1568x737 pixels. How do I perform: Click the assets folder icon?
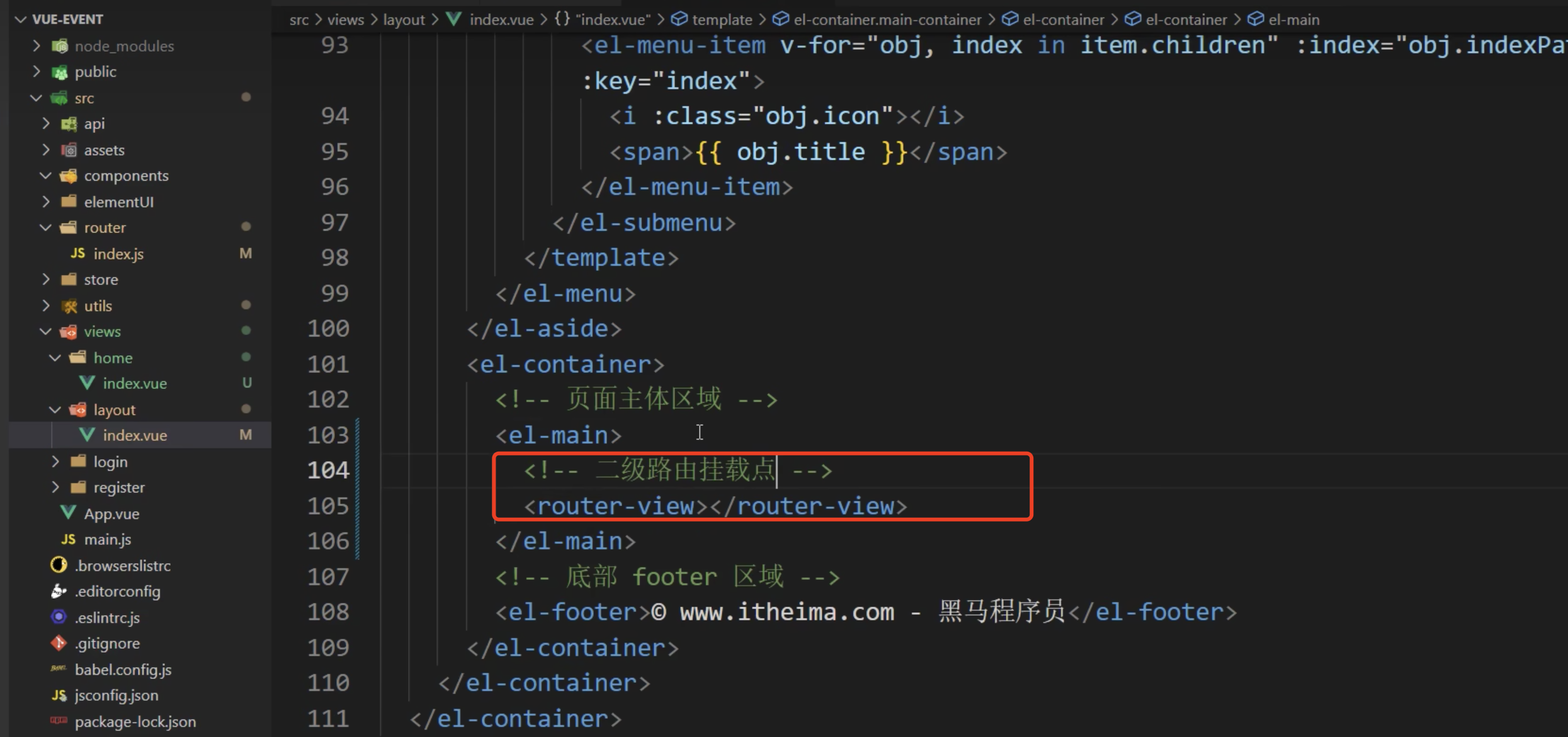pos(69,150)
